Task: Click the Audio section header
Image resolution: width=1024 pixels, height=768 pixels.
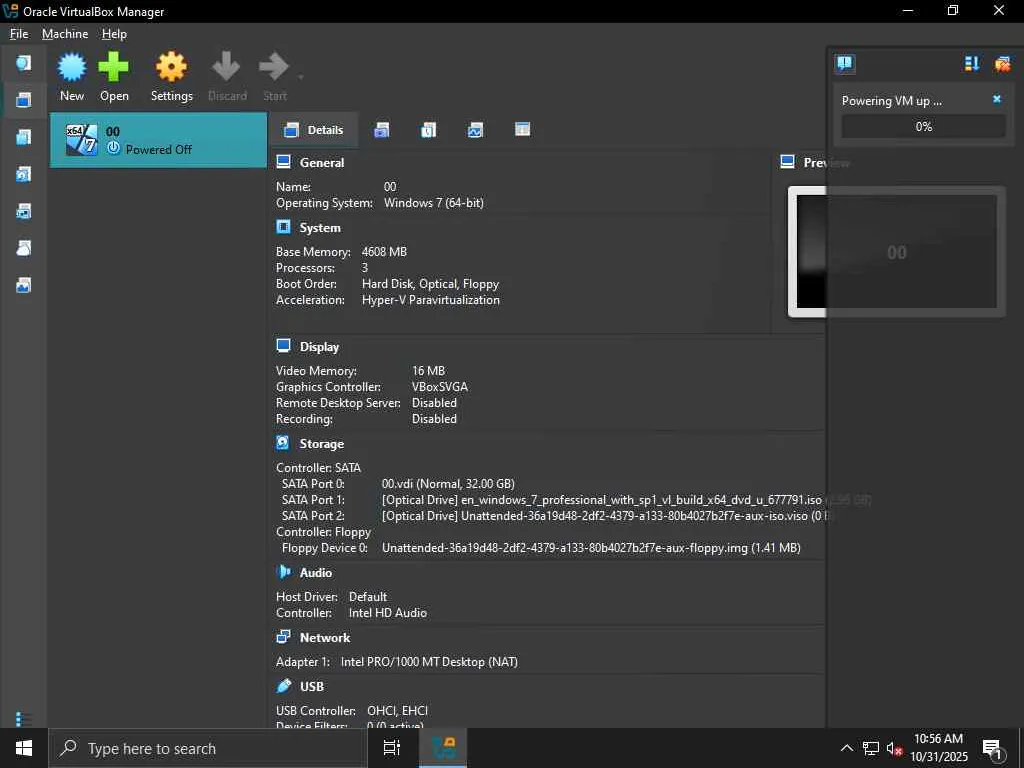Action: (315, 573)
